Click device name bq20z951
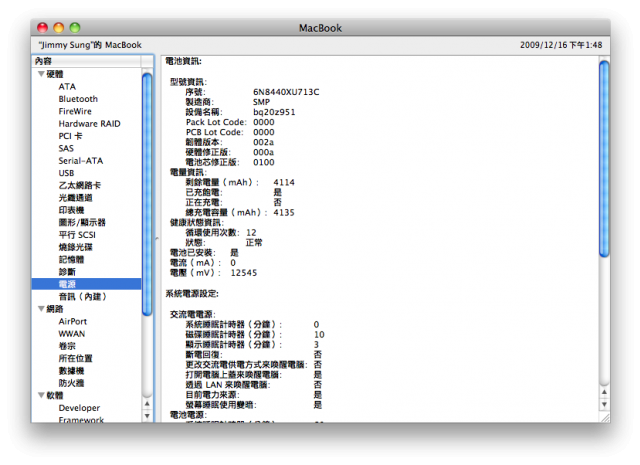The width and height of the screenshot is (640, 465). pos(274,112)
